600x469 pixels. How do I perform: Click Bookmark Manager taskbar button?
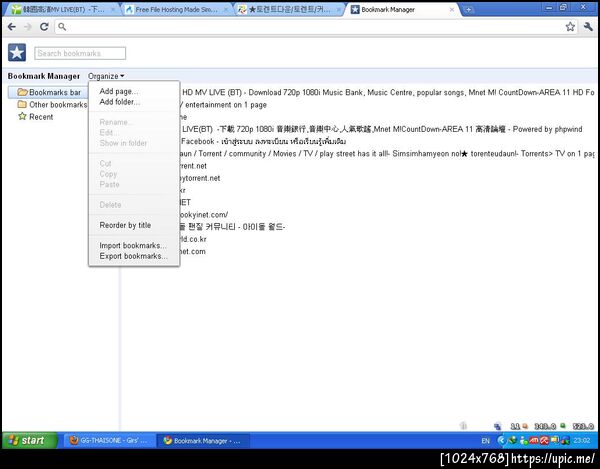click(204, 440)
